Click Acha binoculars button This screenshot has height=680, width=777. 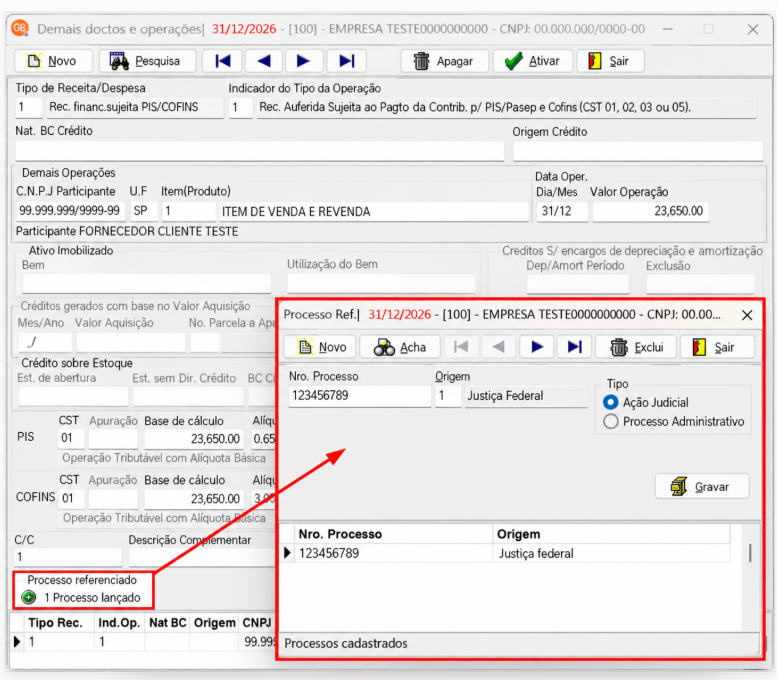tap(400, 347)
